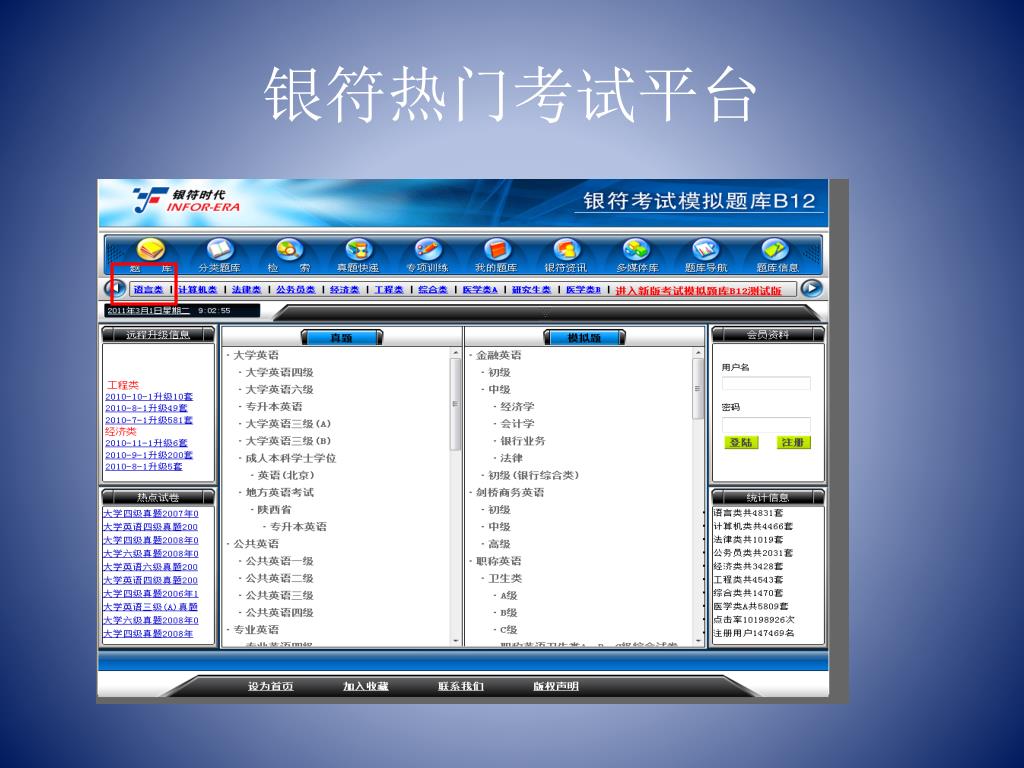Click the 设为首页 footer link
The image size is (1024, 768).
click(270, 686)
